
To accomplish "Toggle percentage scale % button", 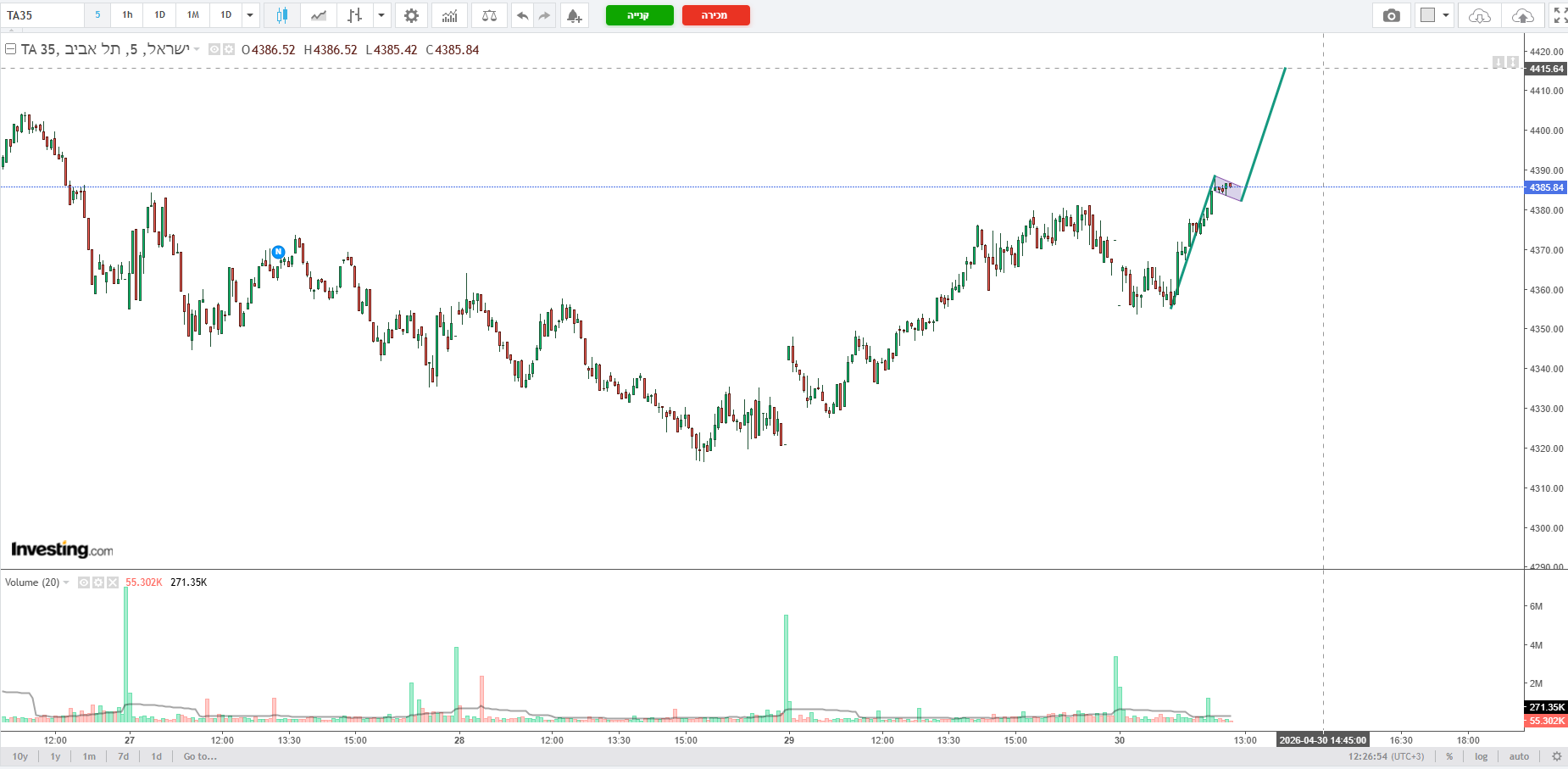I will pyautogui.click(x=1449, y=756).
